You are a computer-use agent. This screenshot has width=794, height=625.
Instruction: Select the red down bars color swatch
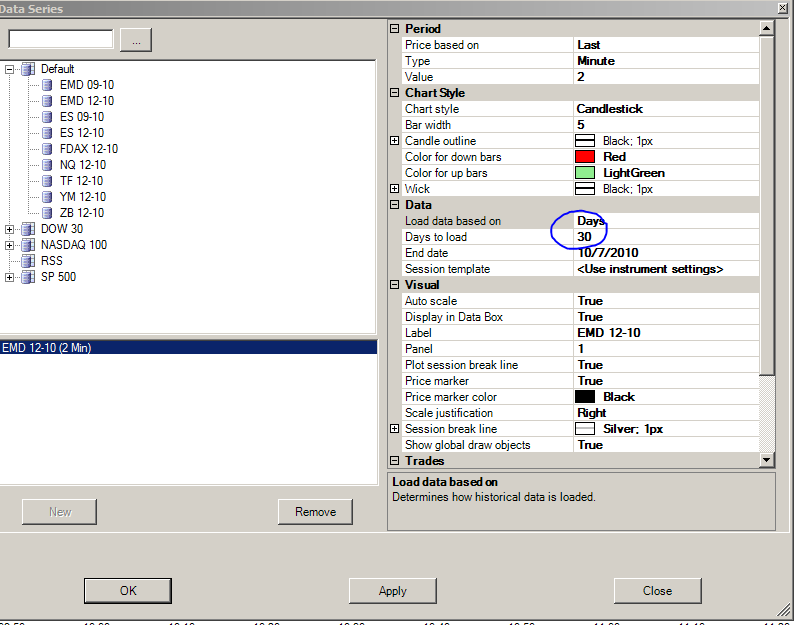pyautogui.click(x=585, y=157)
